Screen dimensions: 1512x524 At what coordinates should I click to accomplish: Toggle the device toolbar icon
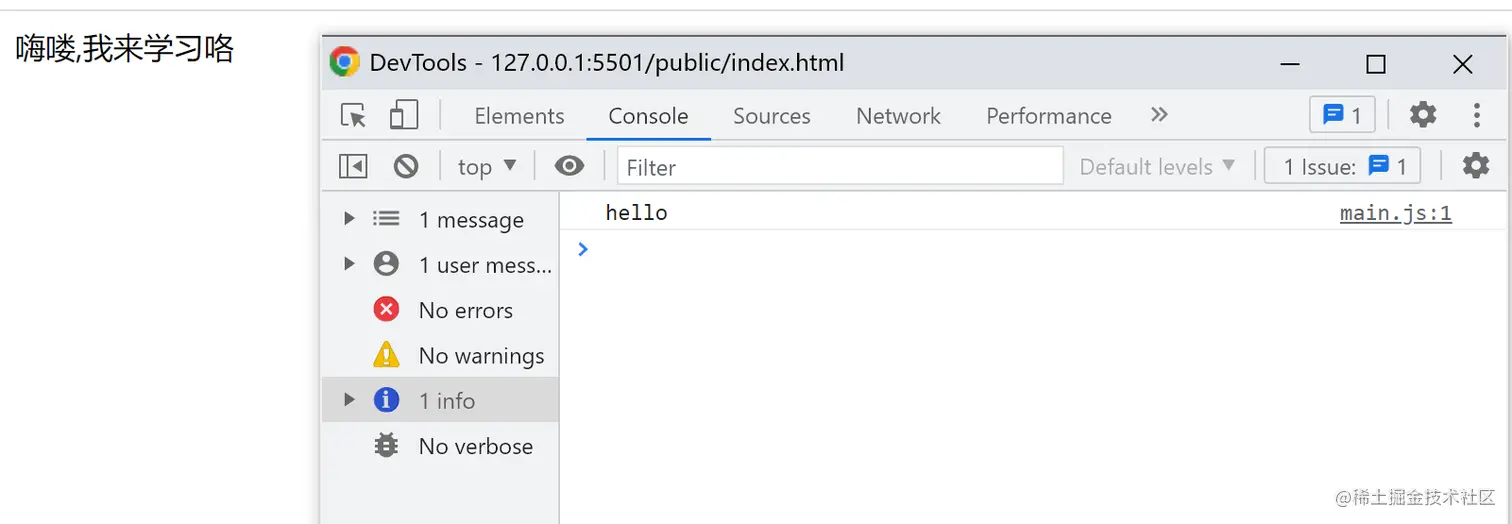404,116
